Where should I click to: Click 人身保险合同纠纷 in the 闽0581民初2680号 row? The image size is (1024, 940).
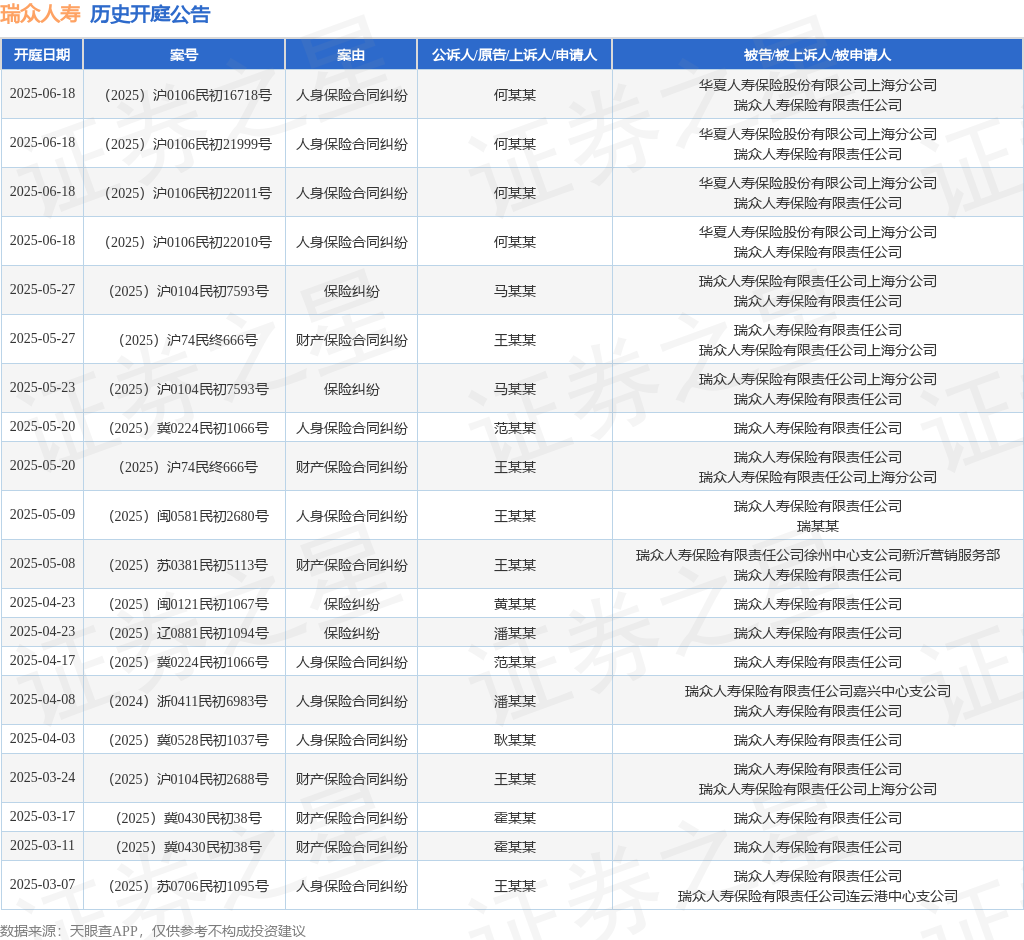[351, 516]
